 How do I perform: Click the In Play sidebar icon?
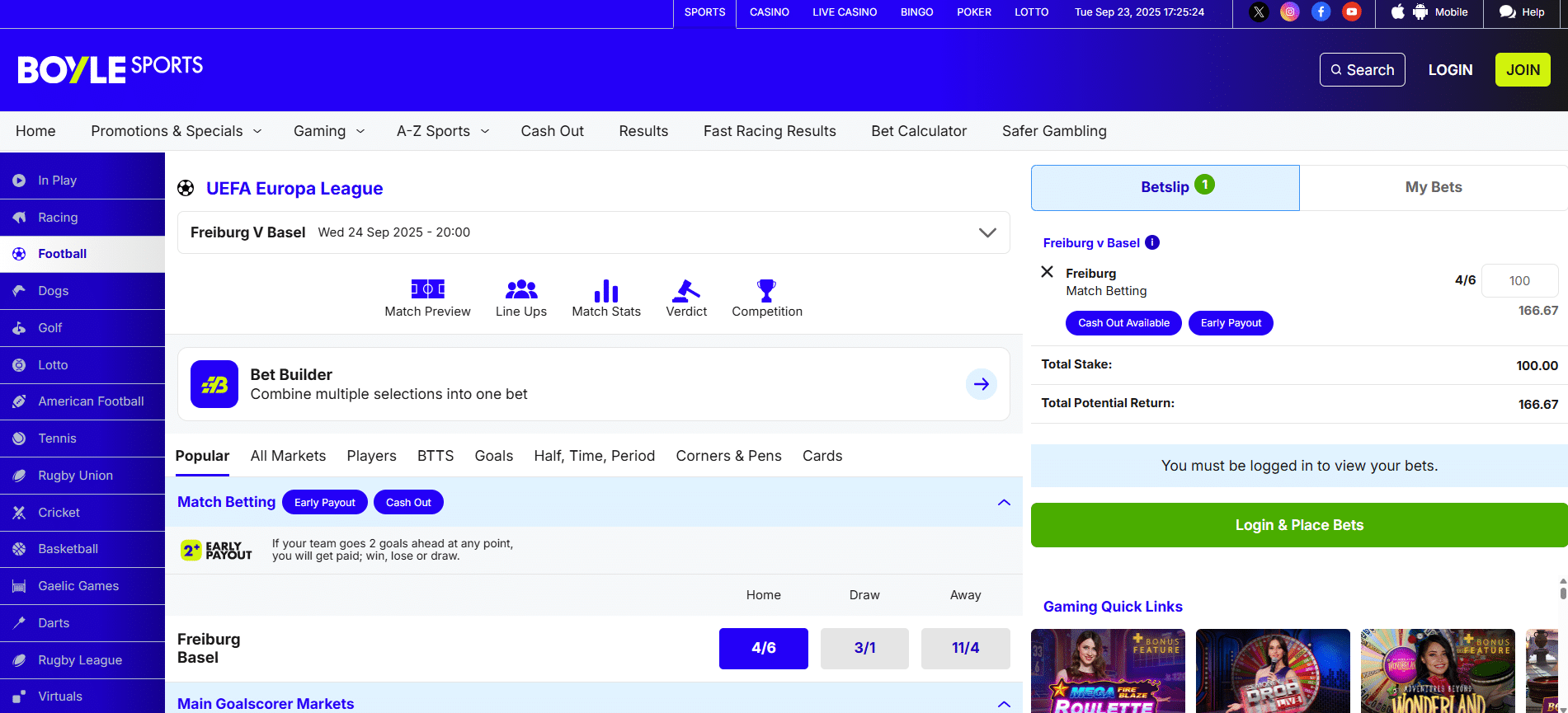click(x=19, y=181)
